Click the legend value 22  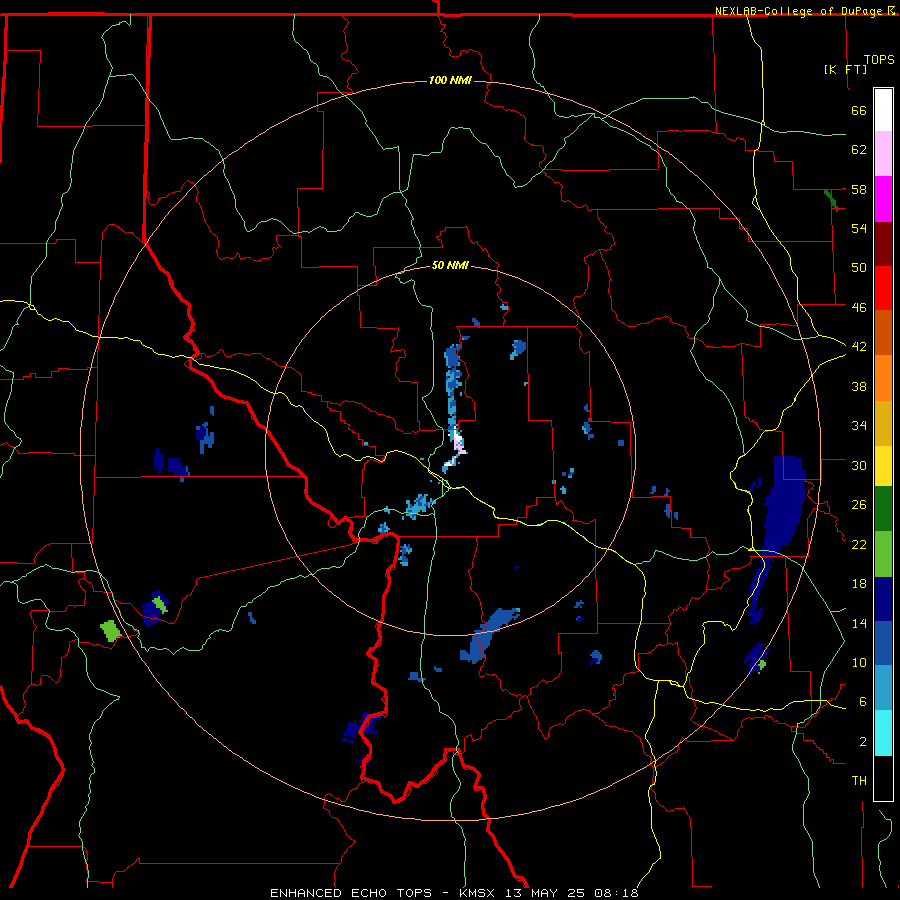click(859, 544)
